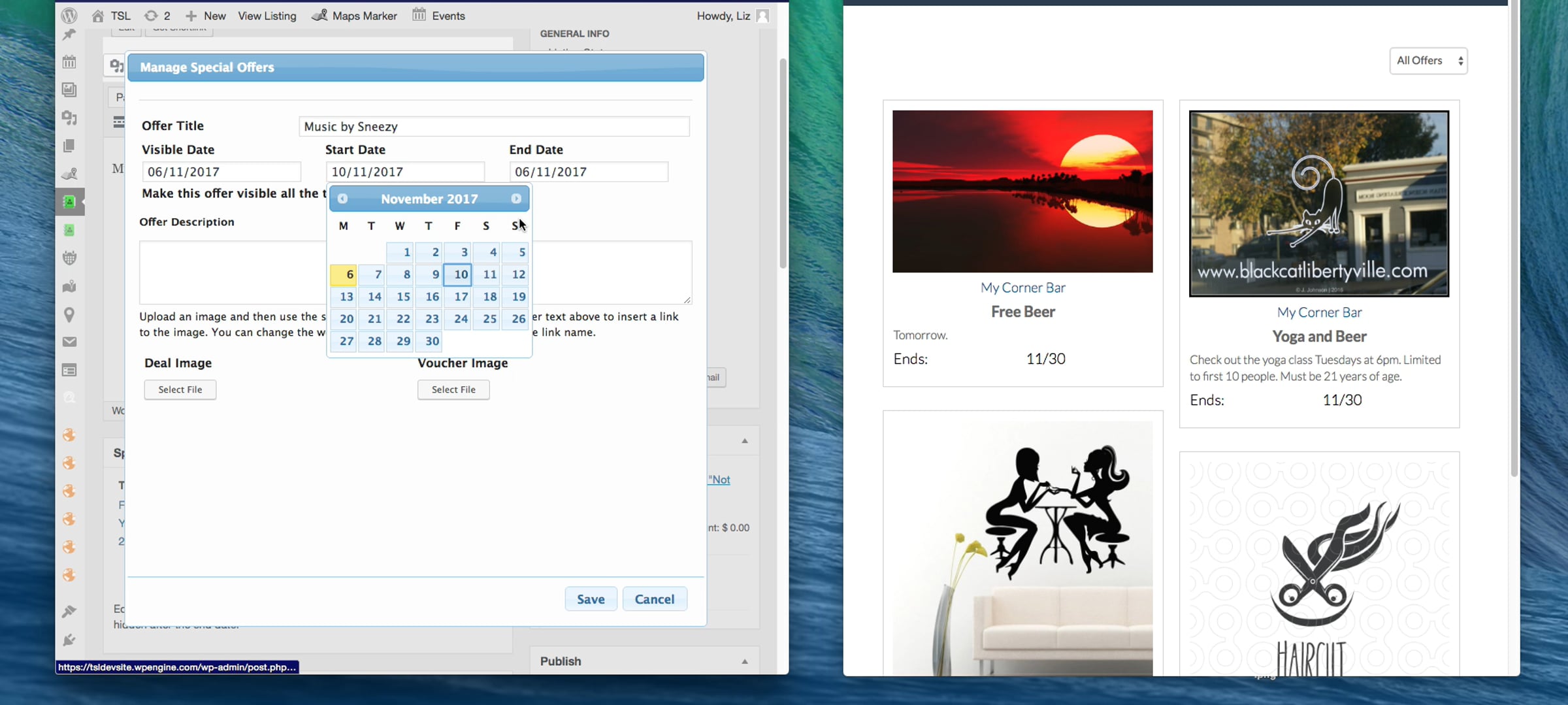This screenshot has height=705, width=1568.
Task: Open the Maps Marker toolbar icon
Action: (x=319, y=15)
